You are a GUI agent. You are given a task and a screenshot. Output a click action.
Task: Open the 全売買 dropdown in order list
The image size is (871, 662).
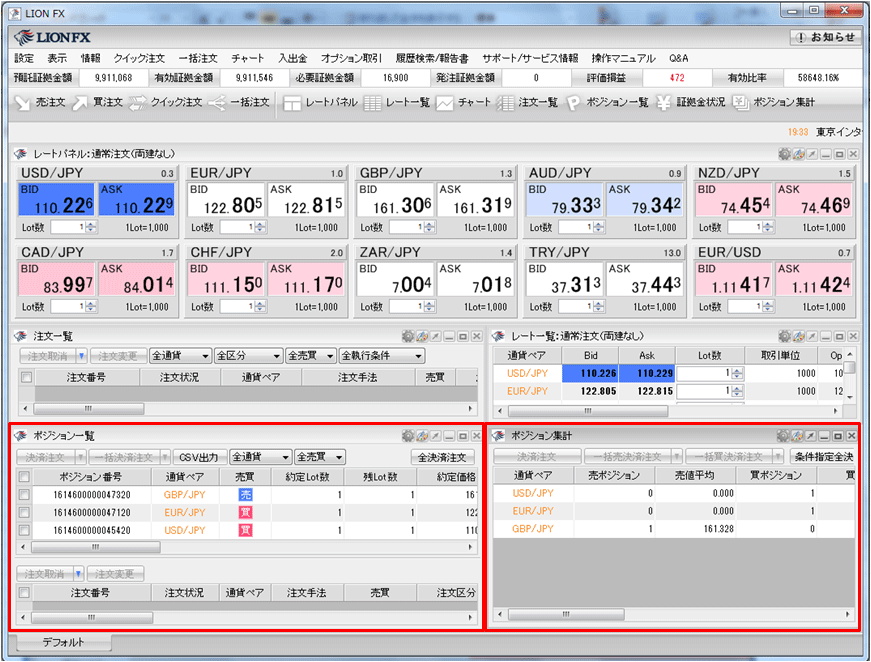311,355
